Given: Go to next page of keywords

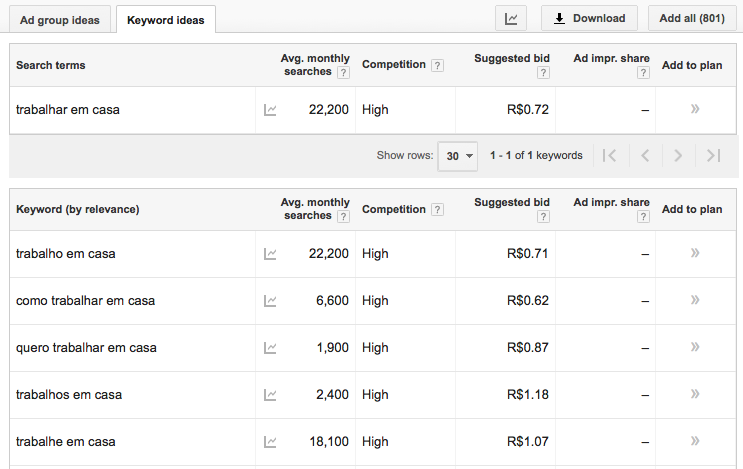Looking at the screenshot, I should (678, 156).
